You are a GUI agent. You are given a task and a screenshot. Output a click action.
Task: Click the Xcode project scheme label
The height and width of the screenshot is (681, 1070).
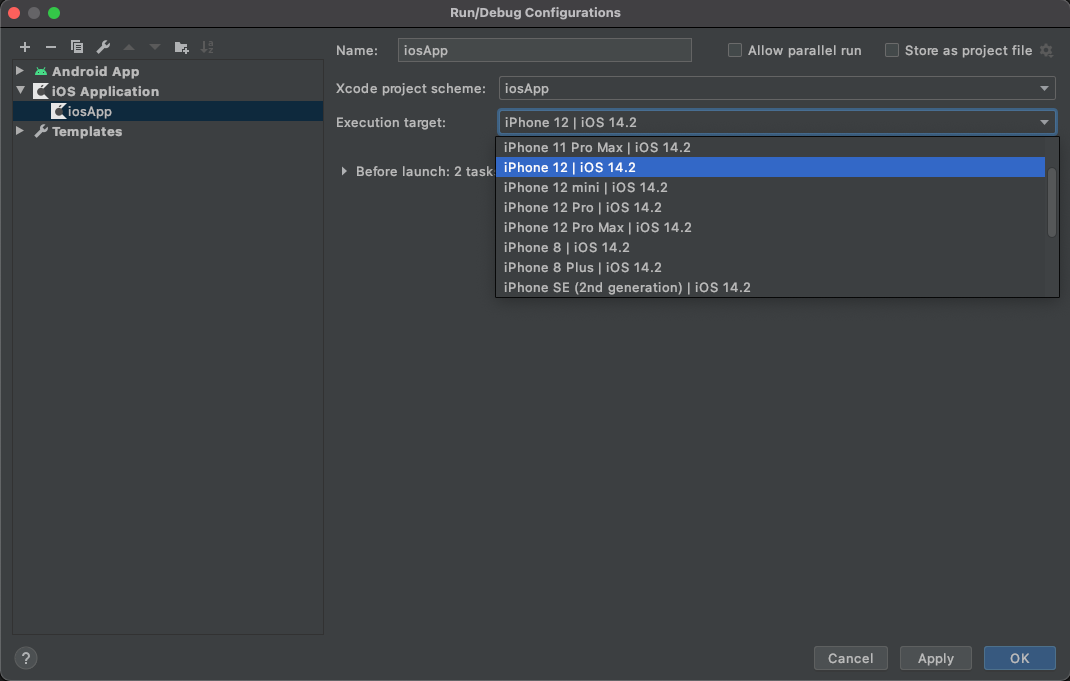tap(411, 88)
